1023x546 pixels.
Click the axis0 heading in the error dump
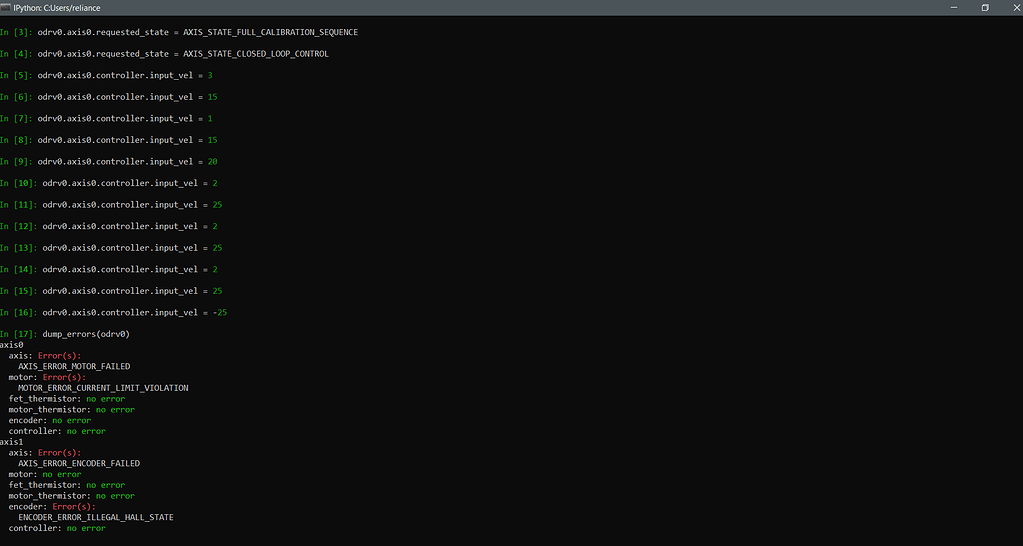(x=11, y=344)
